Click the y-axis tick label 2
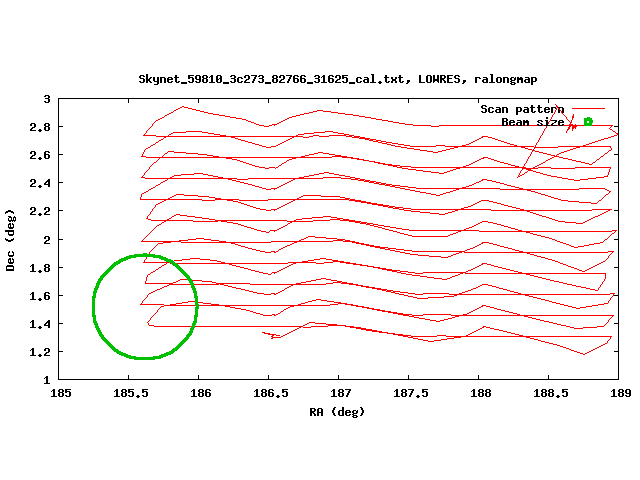Image resolution: width=640 pixels, height=480 pixels. 47,240
